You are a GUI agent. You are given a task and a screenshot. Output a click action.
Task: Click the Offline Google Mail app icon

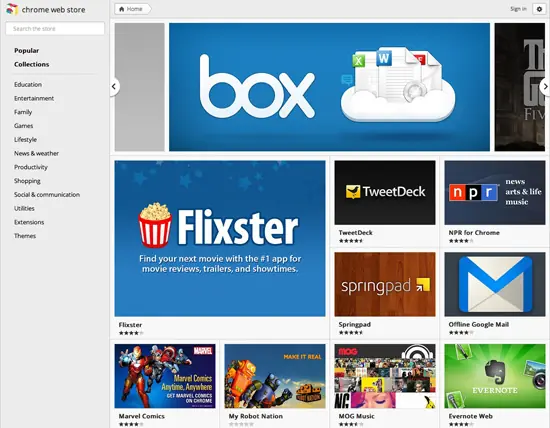pyautogui.click(x=495, y=284)
